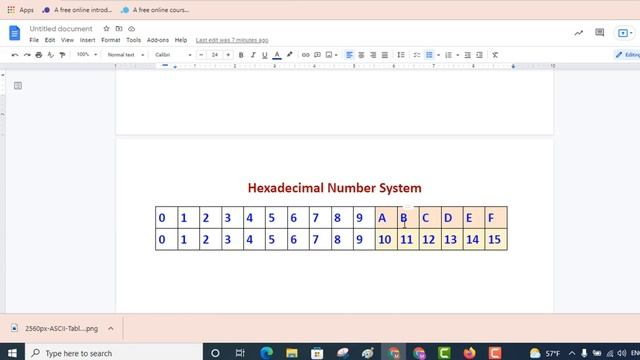Screen dimensions: 640x360
Task: Add a comment from the toolbar
Action: pos(317,55)
